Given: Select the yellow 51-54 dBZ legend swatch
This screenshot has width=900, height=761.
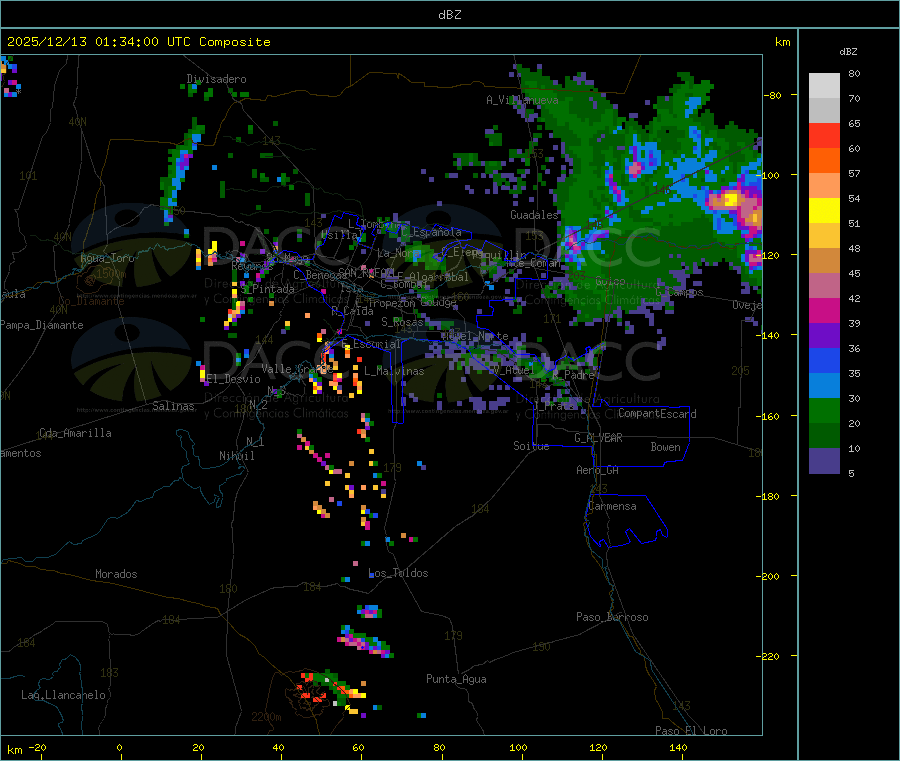Looking at the screenshot, I should (x=824, y=211).
